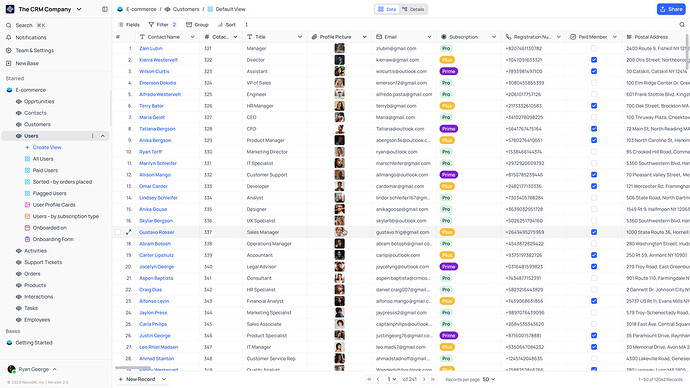Screen dimensions: 690x388
Task: Select the row checkbox for Gustavo Rosser
Action: (118, 232)
